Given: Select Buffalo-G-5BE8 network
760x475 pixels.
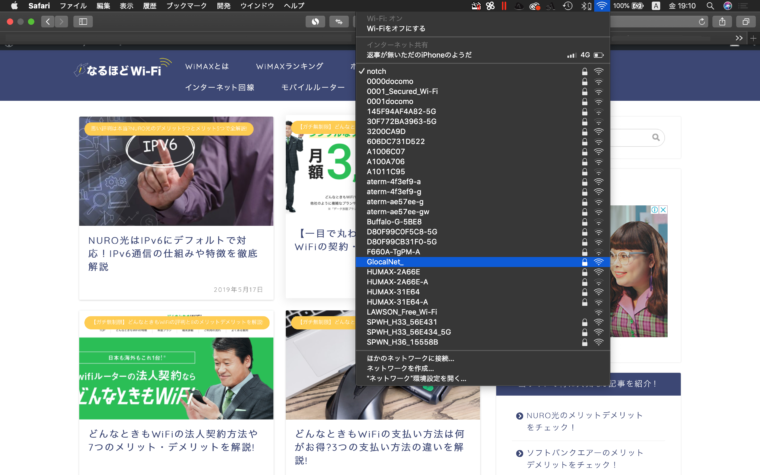Looking at the screenshot, I should [482, 222].
